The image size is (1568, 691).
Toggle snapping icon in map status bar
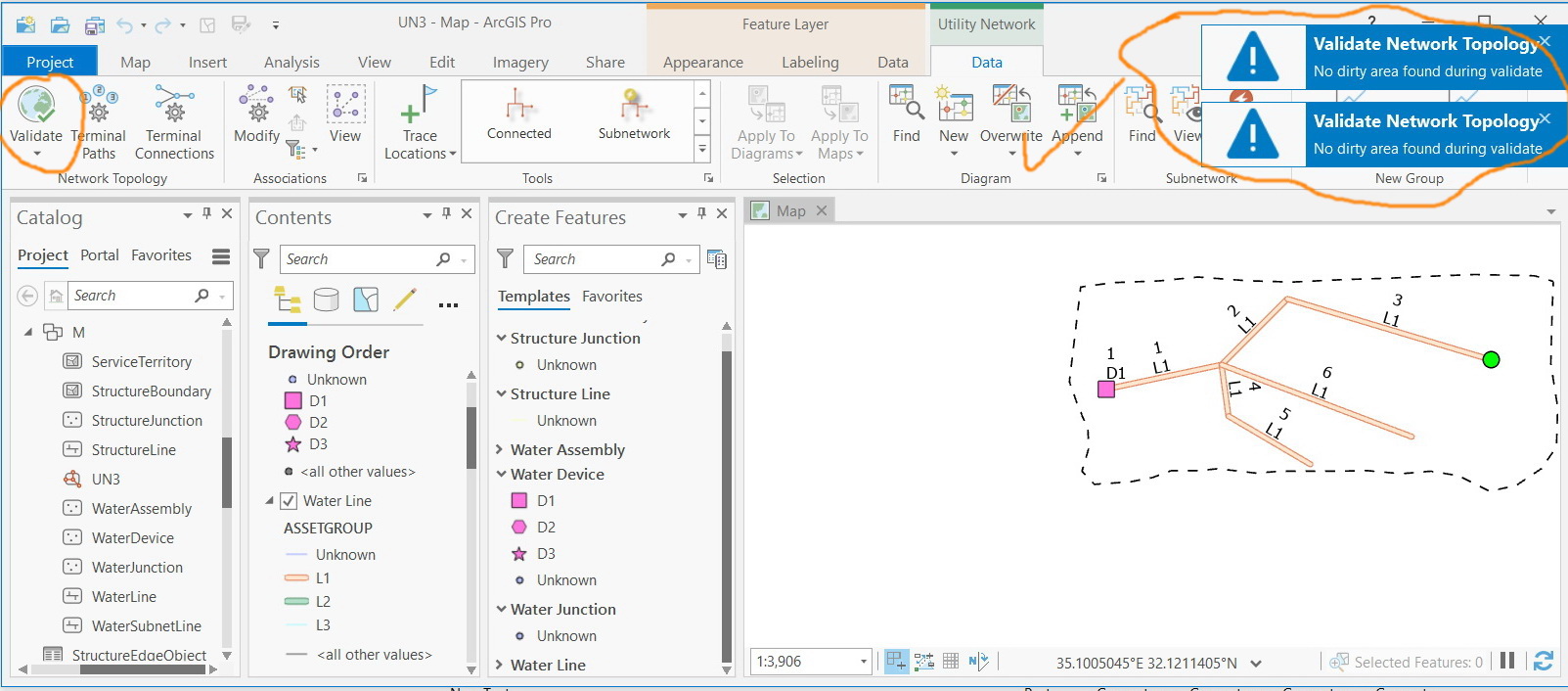(x=897, y=661)
